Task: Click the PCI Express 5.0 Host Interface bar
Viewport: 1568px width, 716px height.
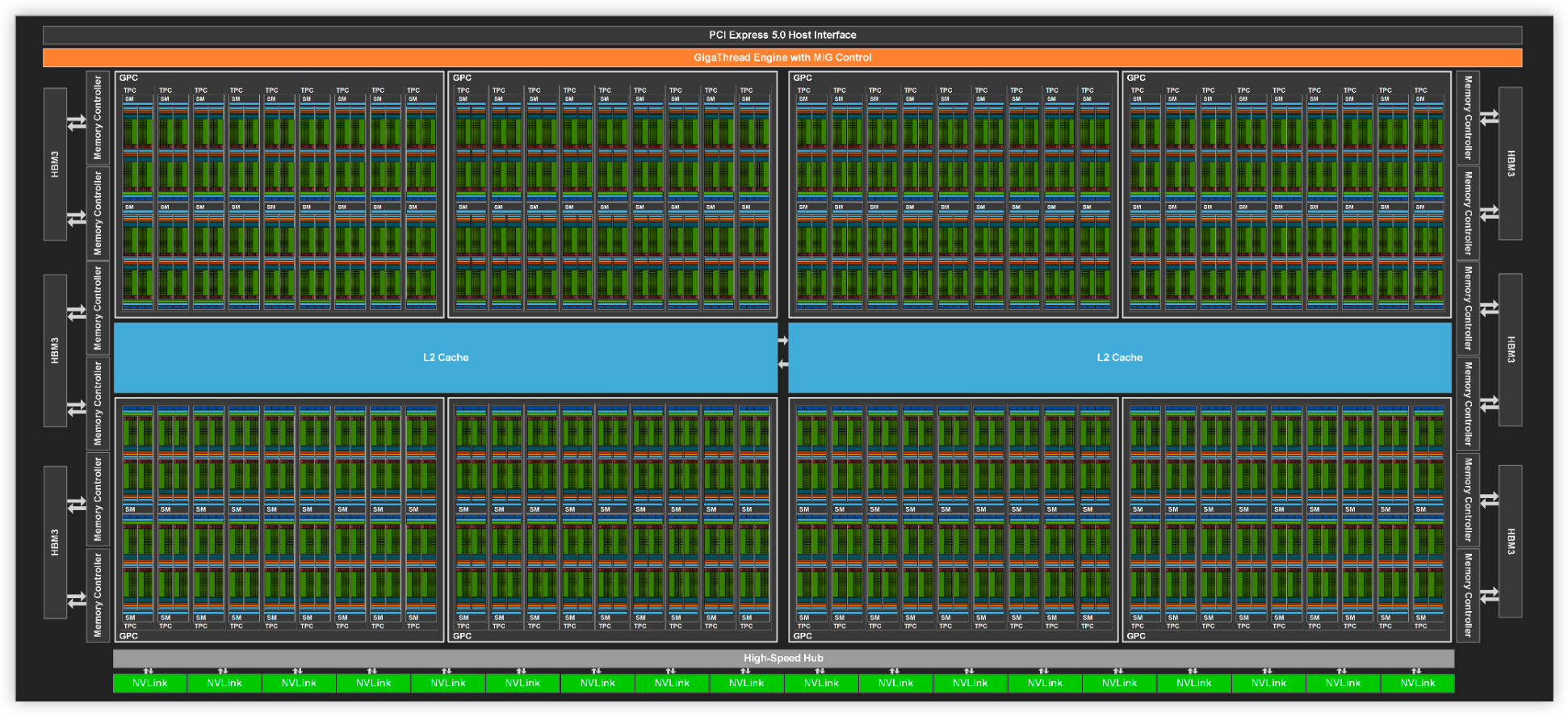Action: click(782, 35)
